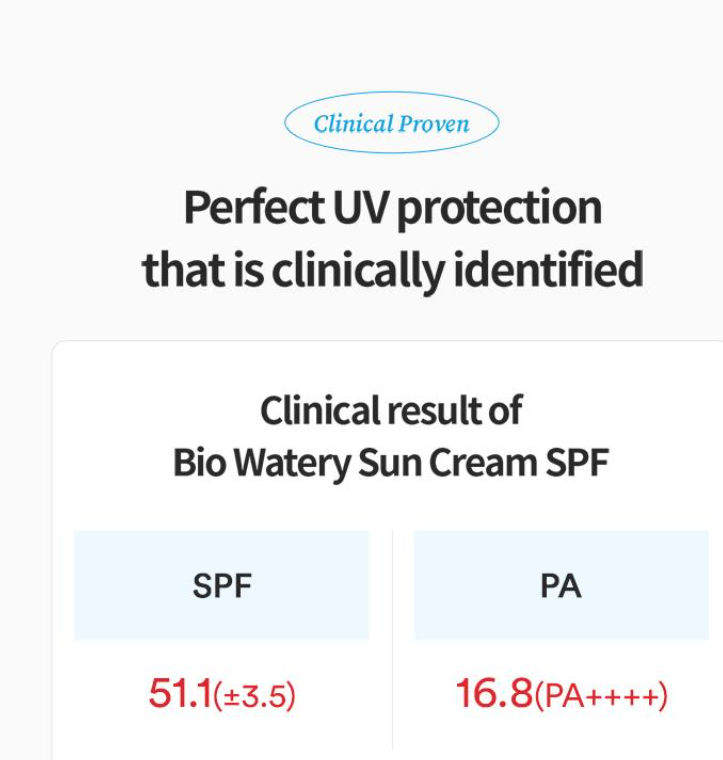The height and width of the screenshot is (760, 723).
Task: Click the Clinical Proven oval badge
Action: pos(392,123)
